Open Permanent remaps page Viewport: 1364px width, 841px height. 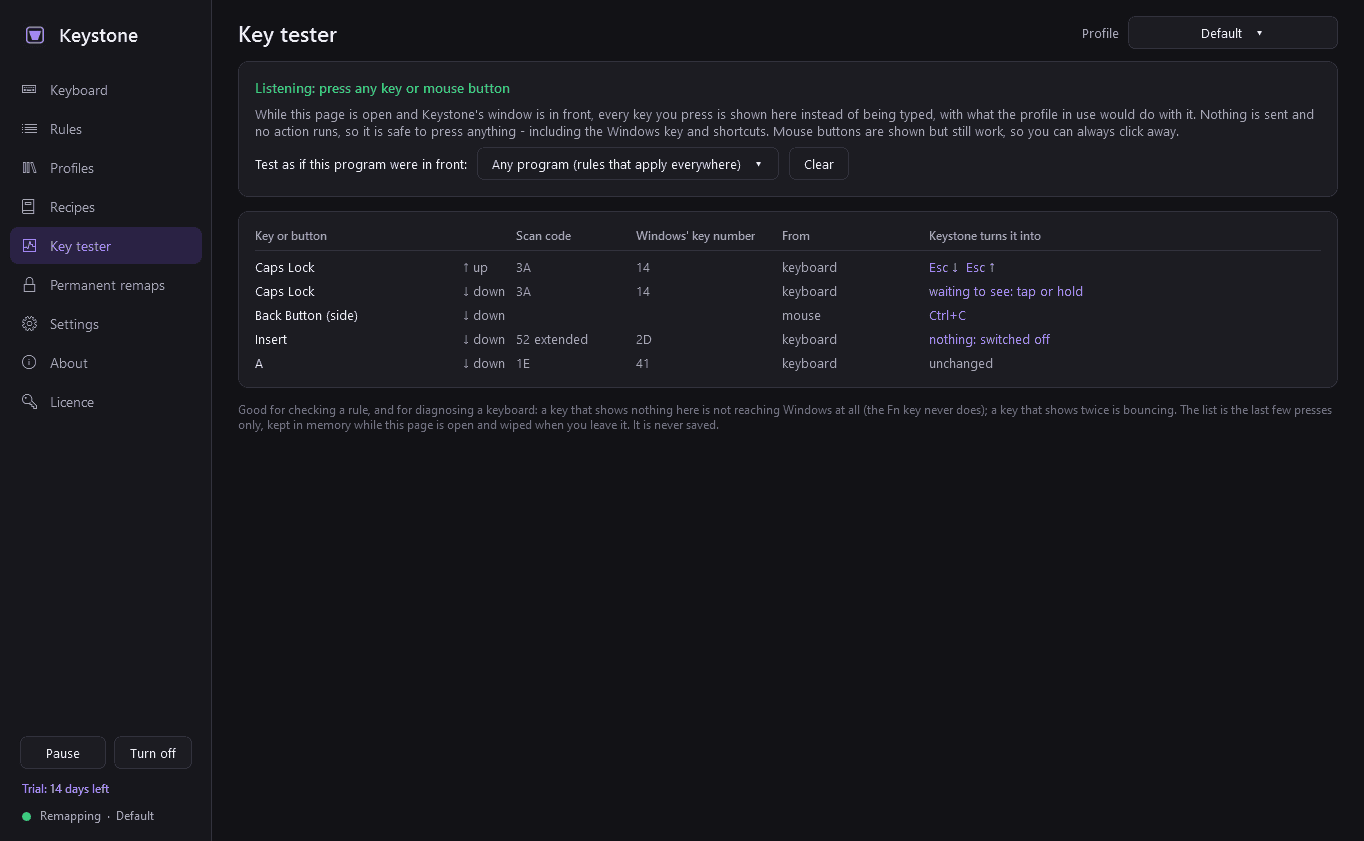[x=106, y=285]
